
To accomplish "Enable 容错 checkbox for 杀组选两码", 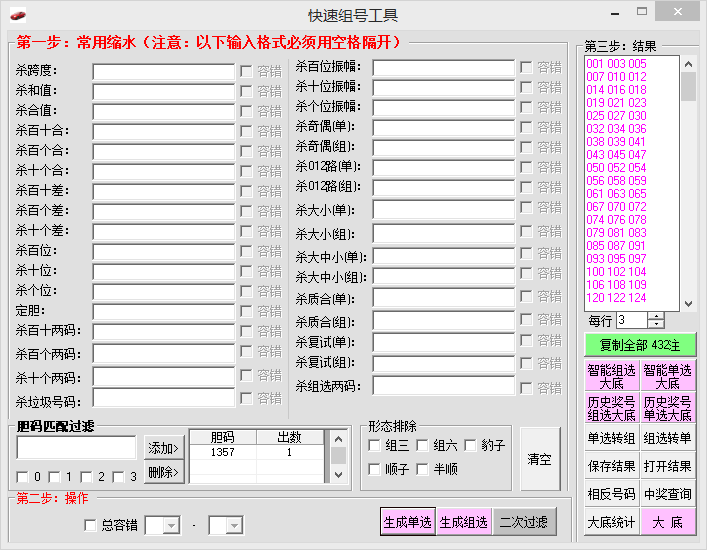I will click(526, 388).
